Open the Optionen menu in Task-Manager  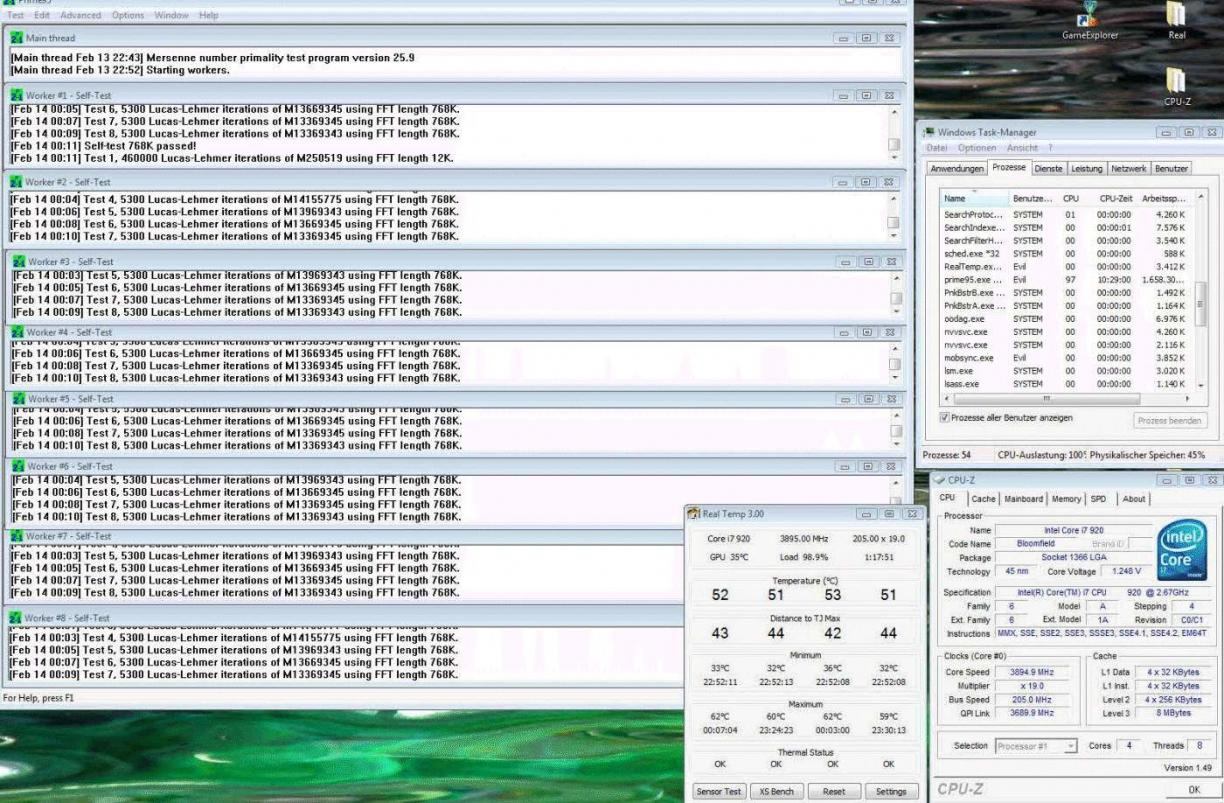[977, 148]
